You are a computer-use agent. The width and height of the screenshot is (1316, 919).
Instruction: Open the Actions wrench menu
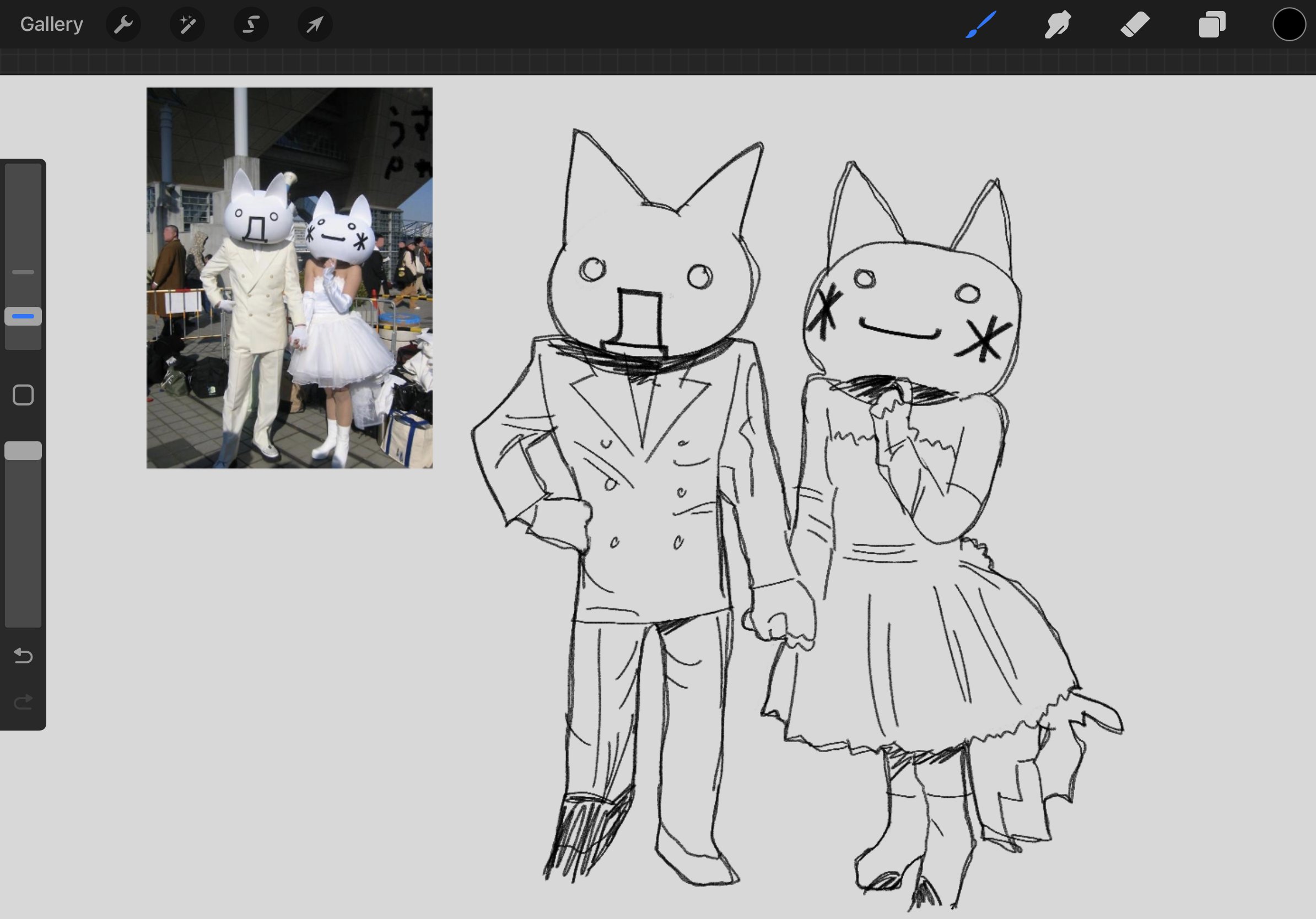click(123, 24)
